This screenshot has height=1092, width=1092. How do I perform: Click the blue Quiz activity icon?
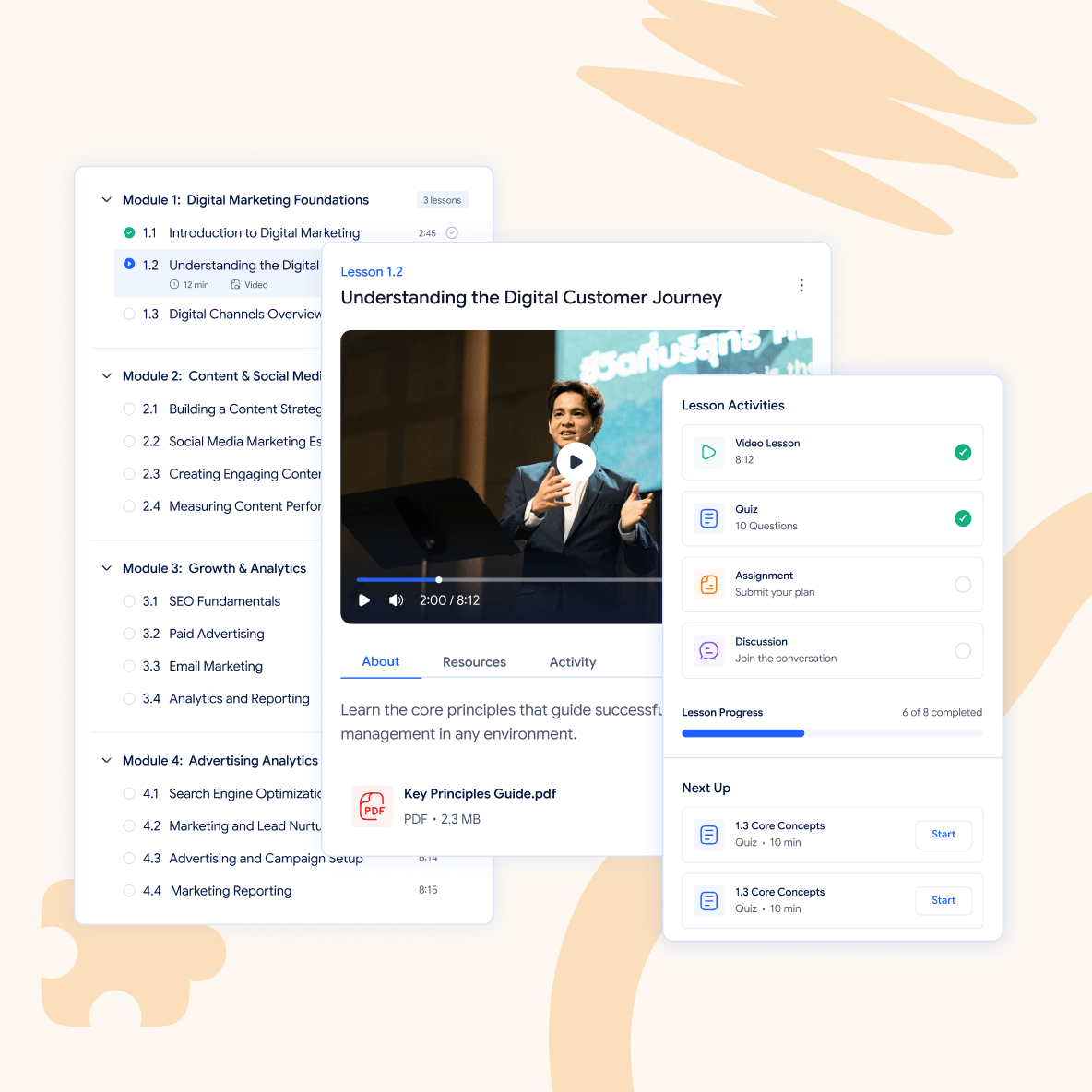[708, 518]
